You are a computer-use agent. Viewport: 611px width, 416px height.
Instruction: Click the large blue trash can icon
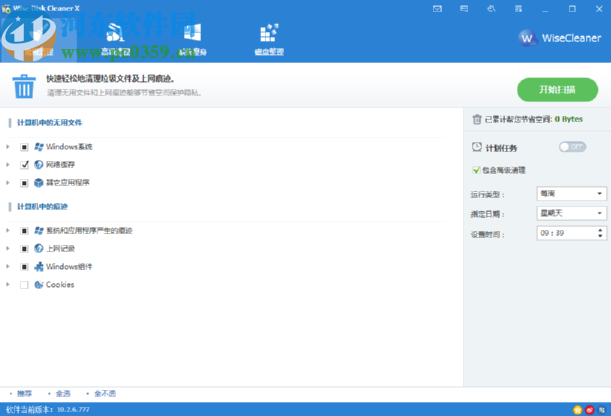coord(24,86)
